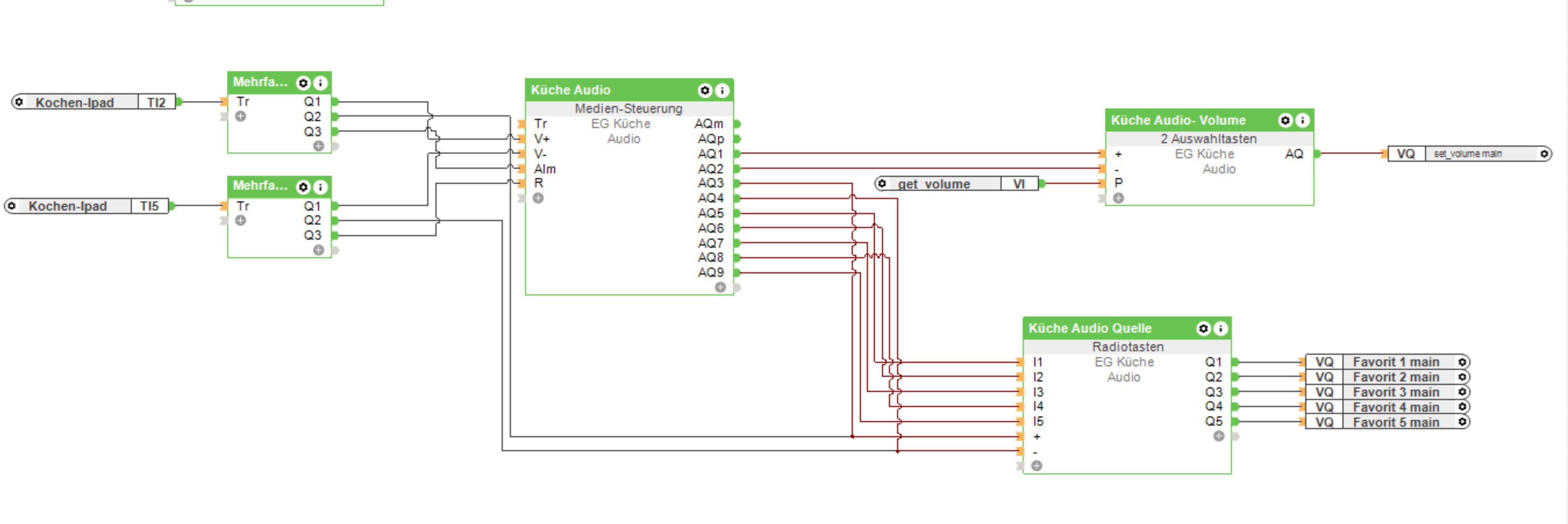Image resolution: width=1568 pixels, height=524 pixels.
Task: Select Kochen-Ipad TI5 input element
Action: (x=67, y=206)
